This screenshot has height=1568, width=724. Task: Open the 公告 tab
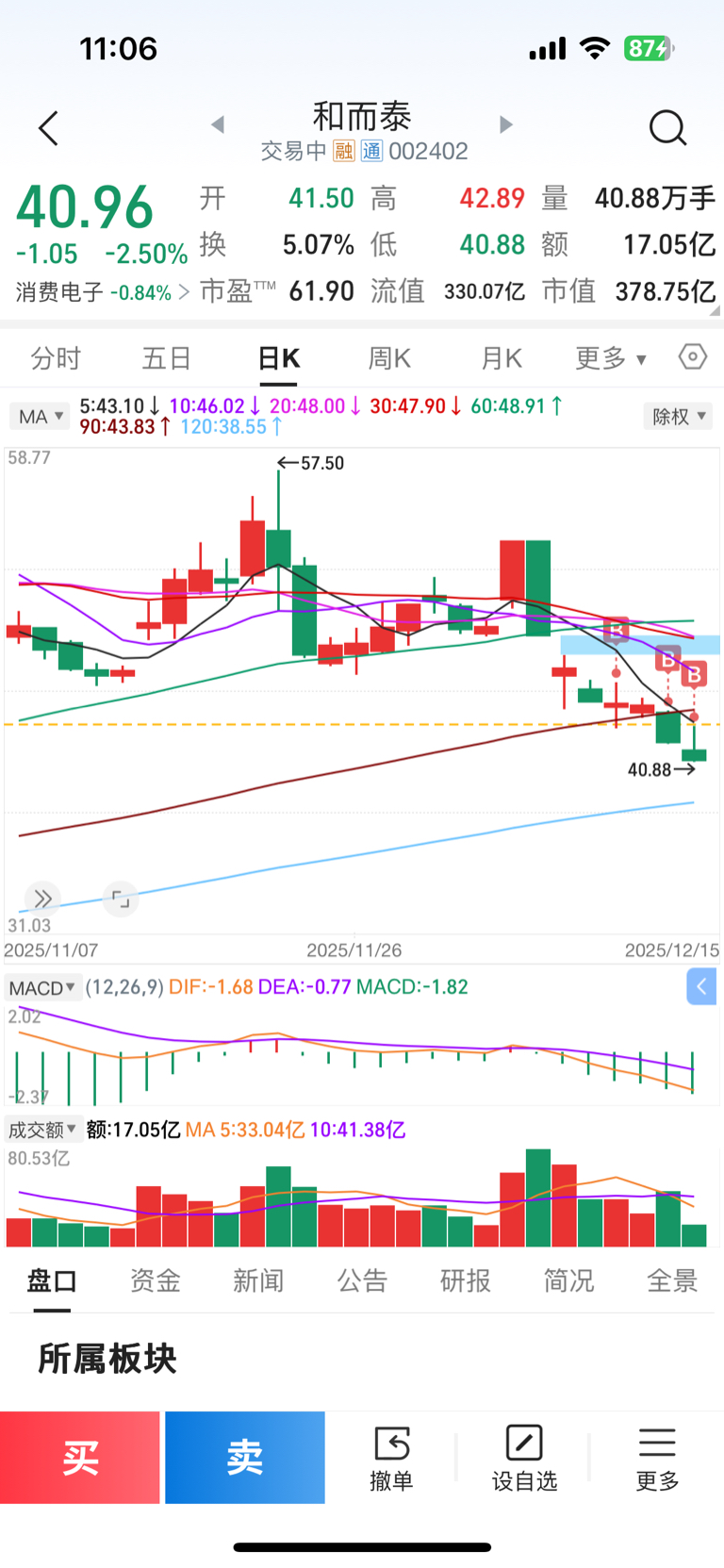pos(362,1280)
